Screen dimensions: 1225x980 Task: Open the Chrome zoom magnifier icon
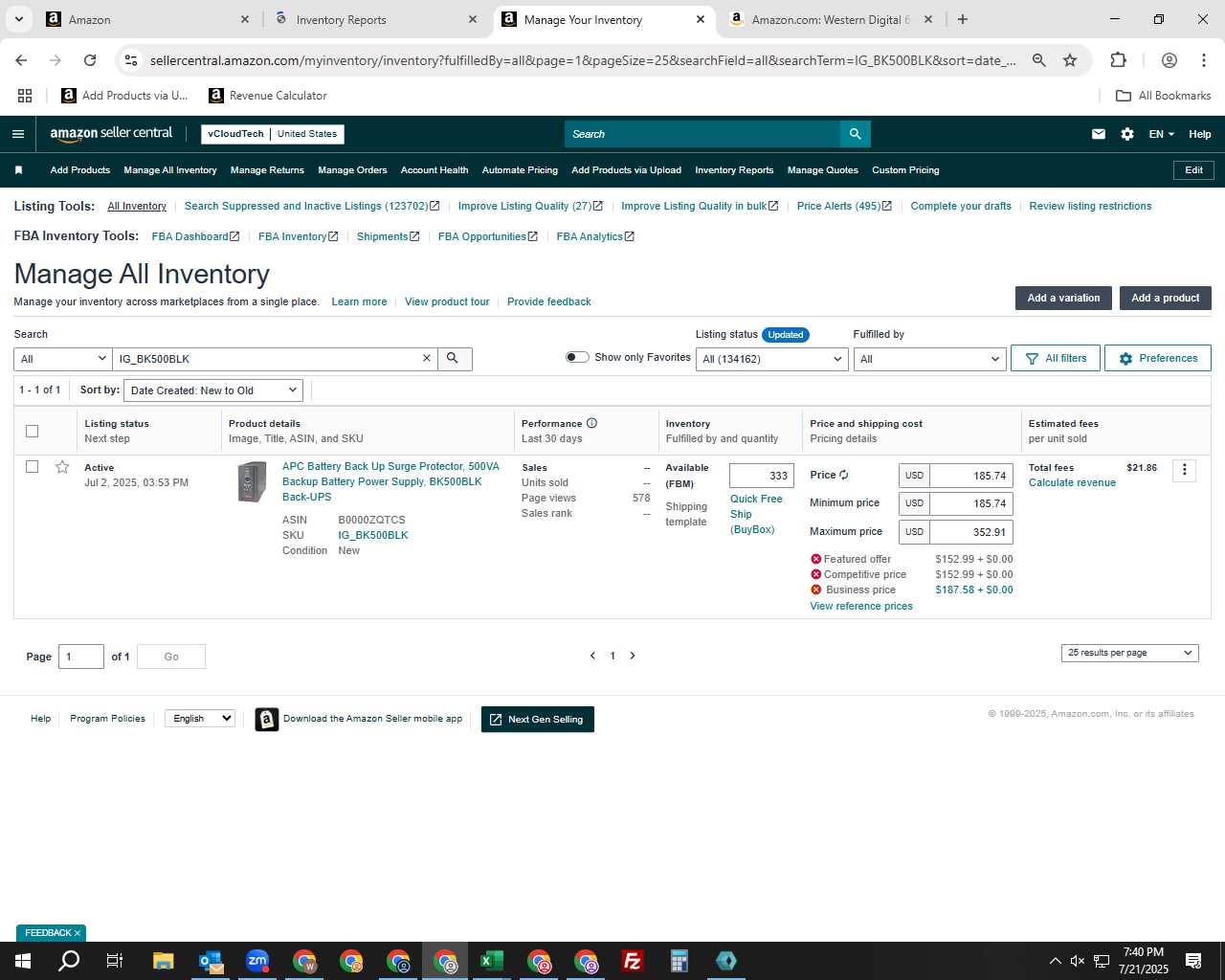1038,60
